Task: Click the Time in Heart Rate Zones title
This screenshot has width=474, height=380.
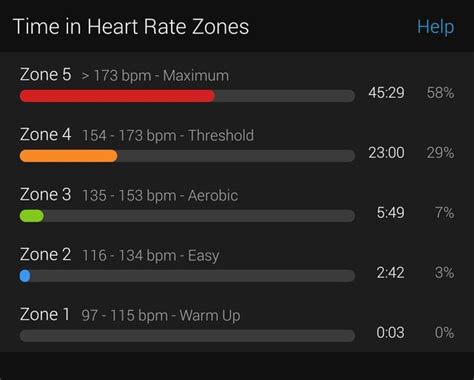Action: pos(131,27)
